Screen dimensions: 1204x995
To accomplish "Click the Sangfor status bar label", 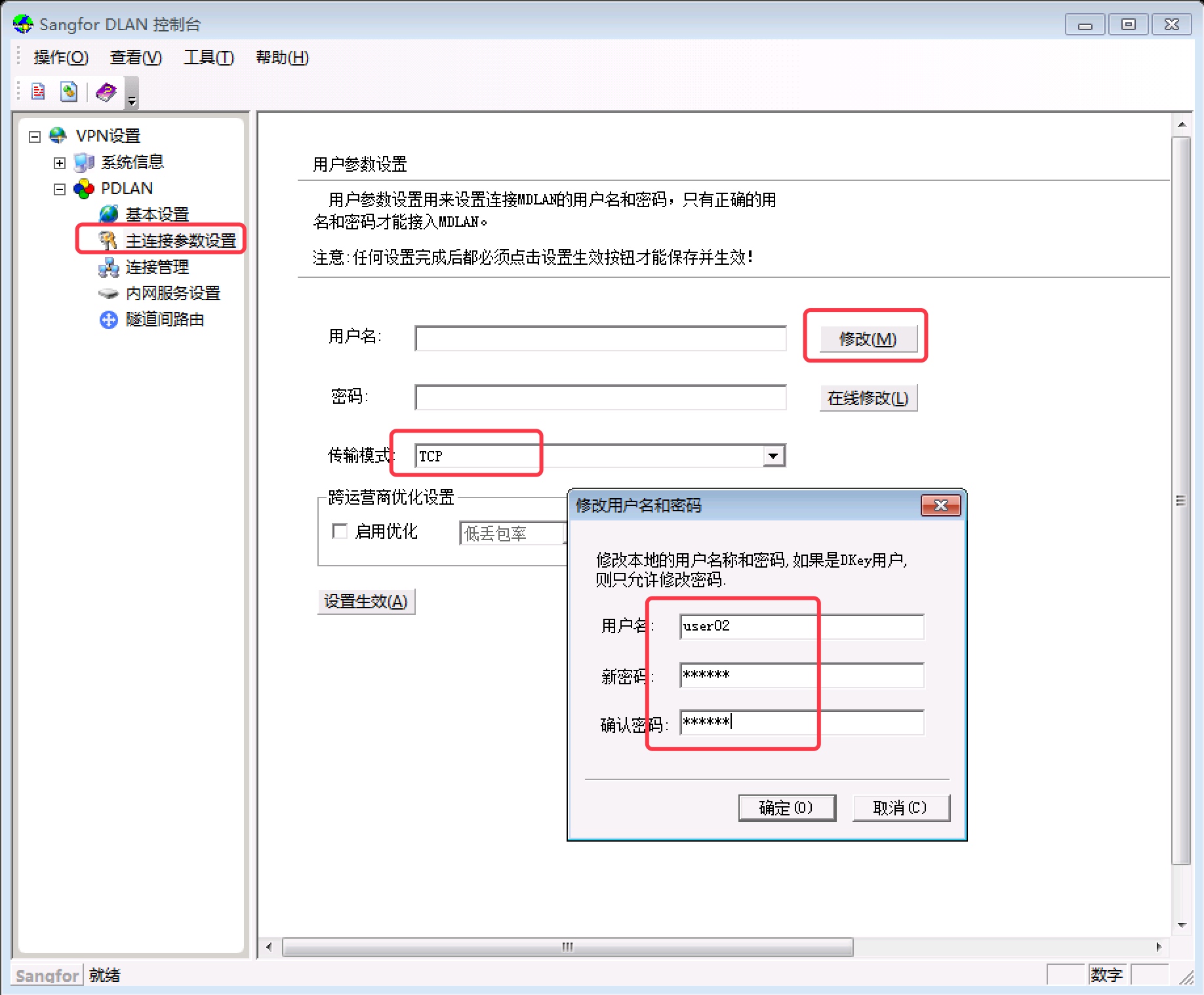I will pyautogui.click(x=47, y=975).
